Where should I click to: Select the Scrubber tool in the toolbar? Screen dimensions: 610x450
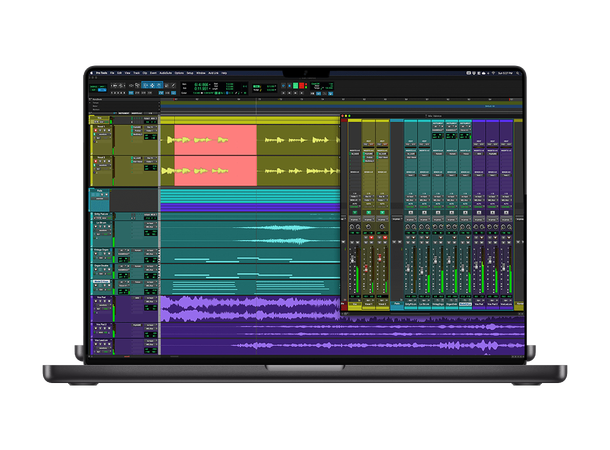[167, 85]
